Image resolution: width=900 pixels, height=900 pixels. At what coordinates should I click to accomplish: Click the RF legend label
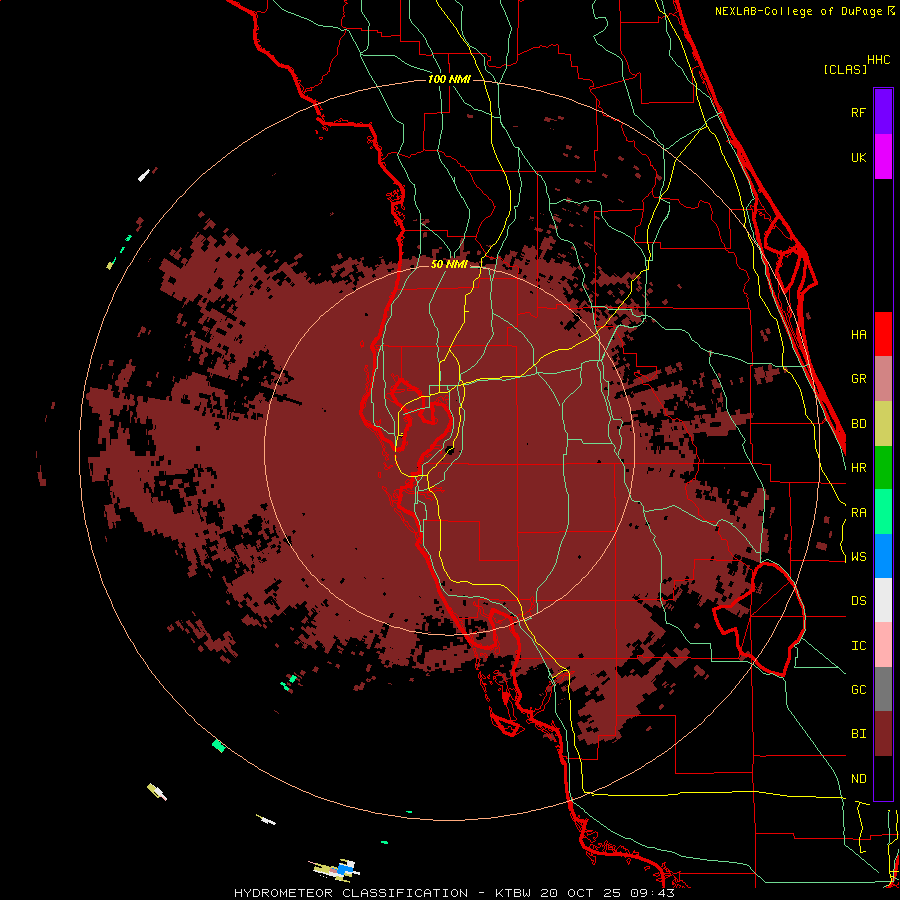(x=858, y=112)
